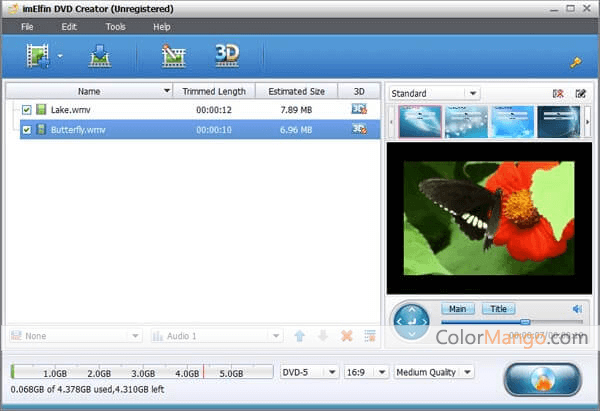This screenshot has width=600, height=411.
Task: Click the Import/Download toolbar icon
Action: click(99, 57)
